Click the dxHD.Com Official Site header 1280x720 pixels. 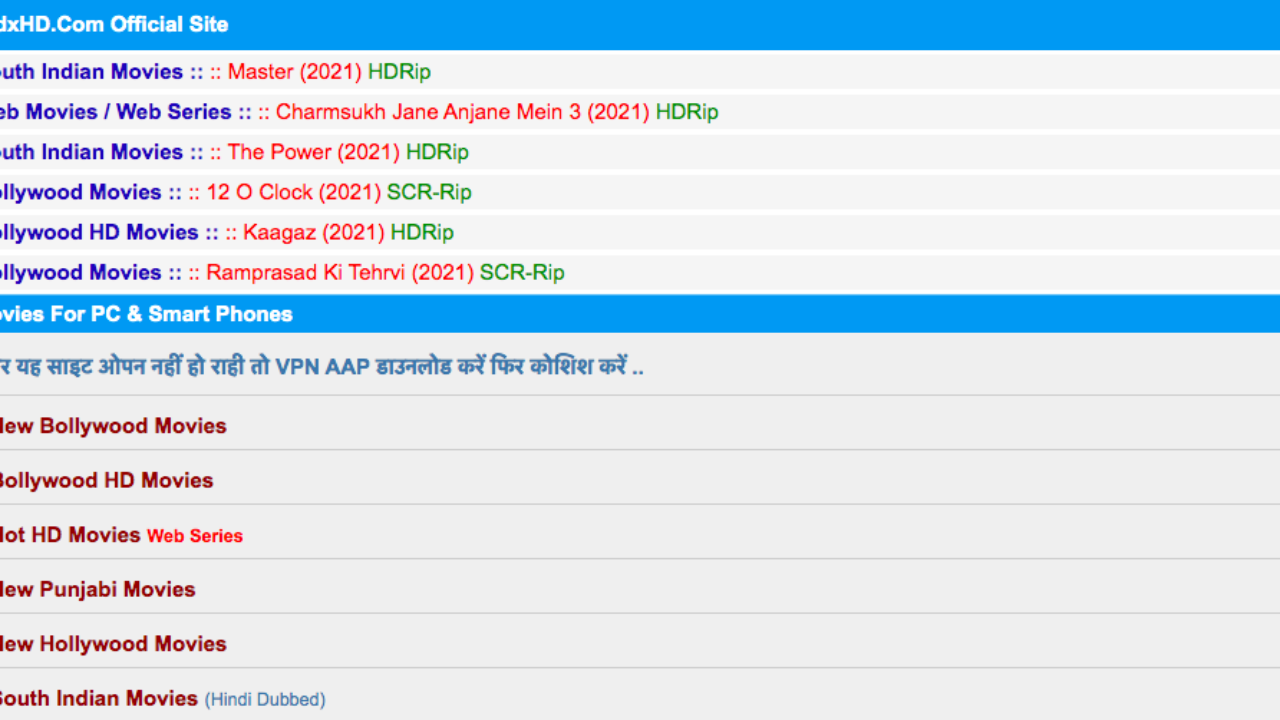pyautogui.click(x=114, y=24)
